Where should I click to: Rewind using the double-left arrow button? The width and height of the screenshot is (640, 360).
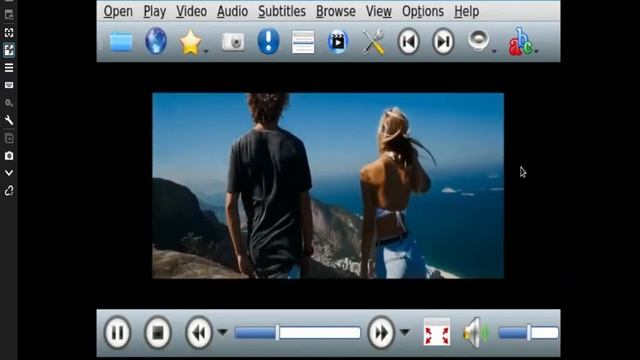tap(199, 333)
